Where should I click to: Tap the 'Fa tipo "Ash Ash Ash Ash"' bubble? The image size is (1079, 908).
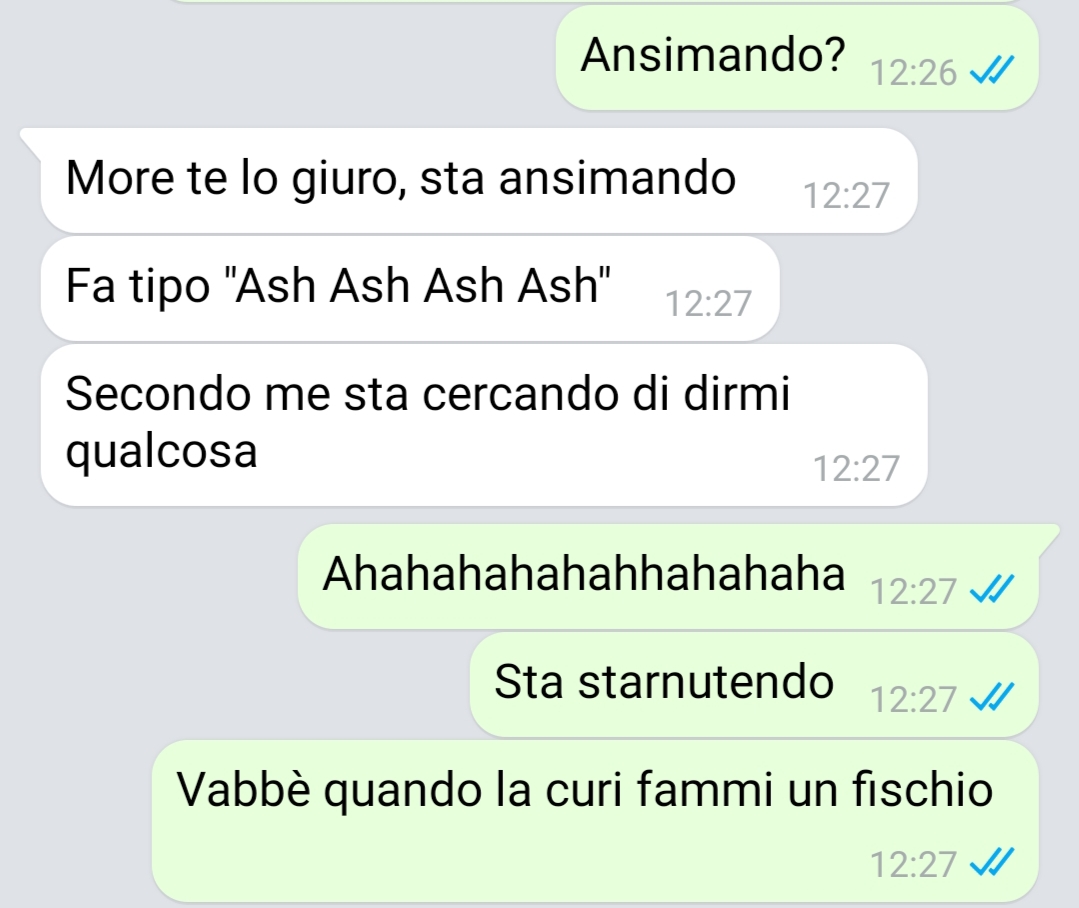(x=410, y=288)
